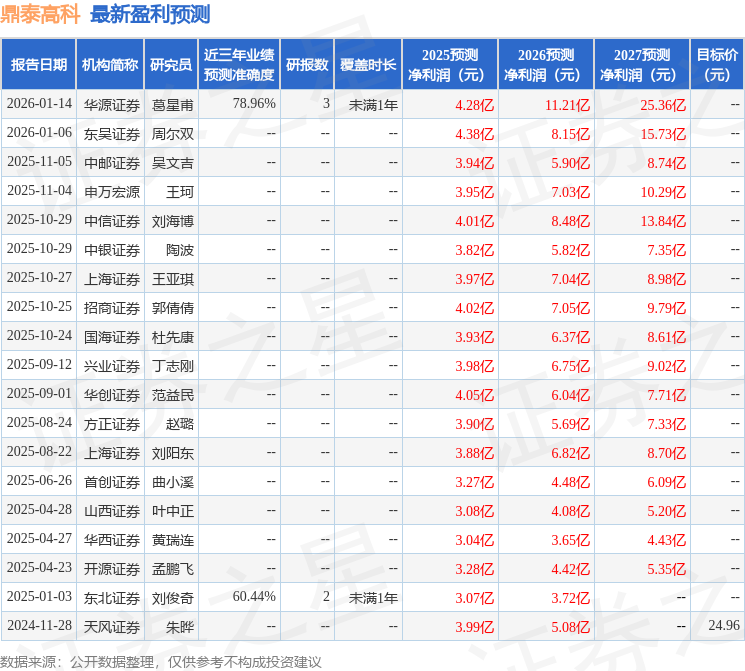This screenshot has height=671, width=745.
Task: Select 方正证券 institution cell
Action: 112,424
